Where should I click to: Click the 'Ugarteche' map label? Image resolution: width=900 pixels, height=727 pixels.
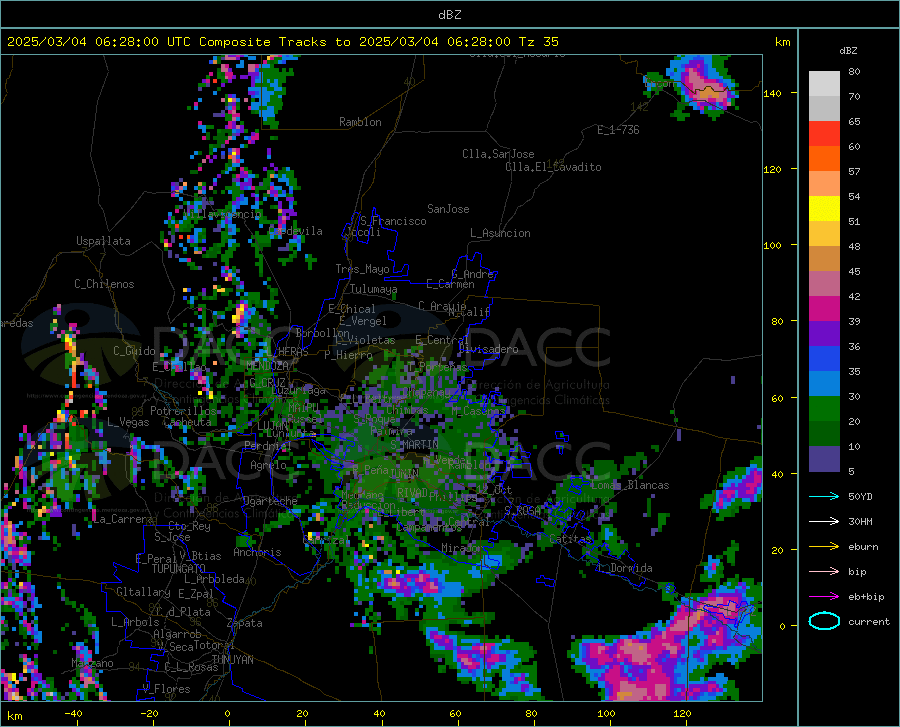pos(270,501)
